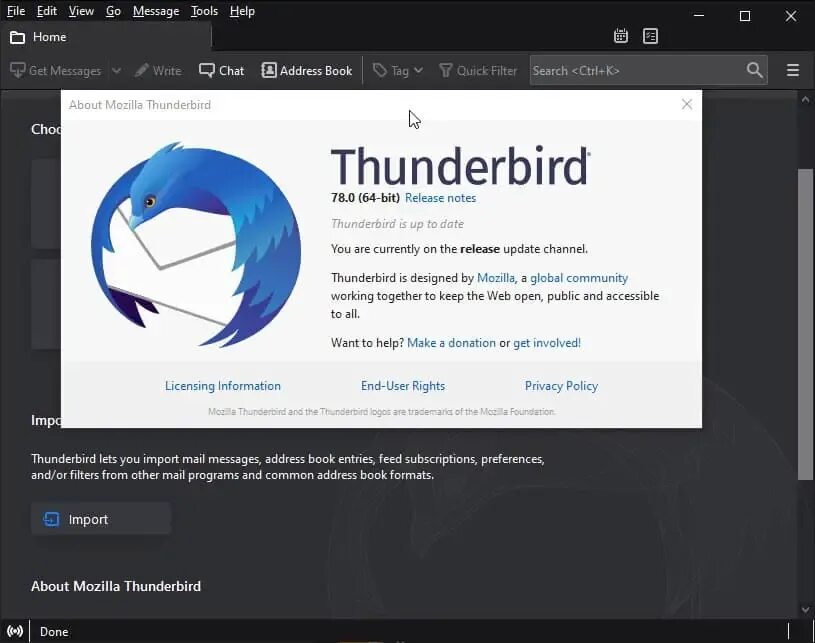Open the Calendar tab icon
Screen dimensions: 815x643
620,35
